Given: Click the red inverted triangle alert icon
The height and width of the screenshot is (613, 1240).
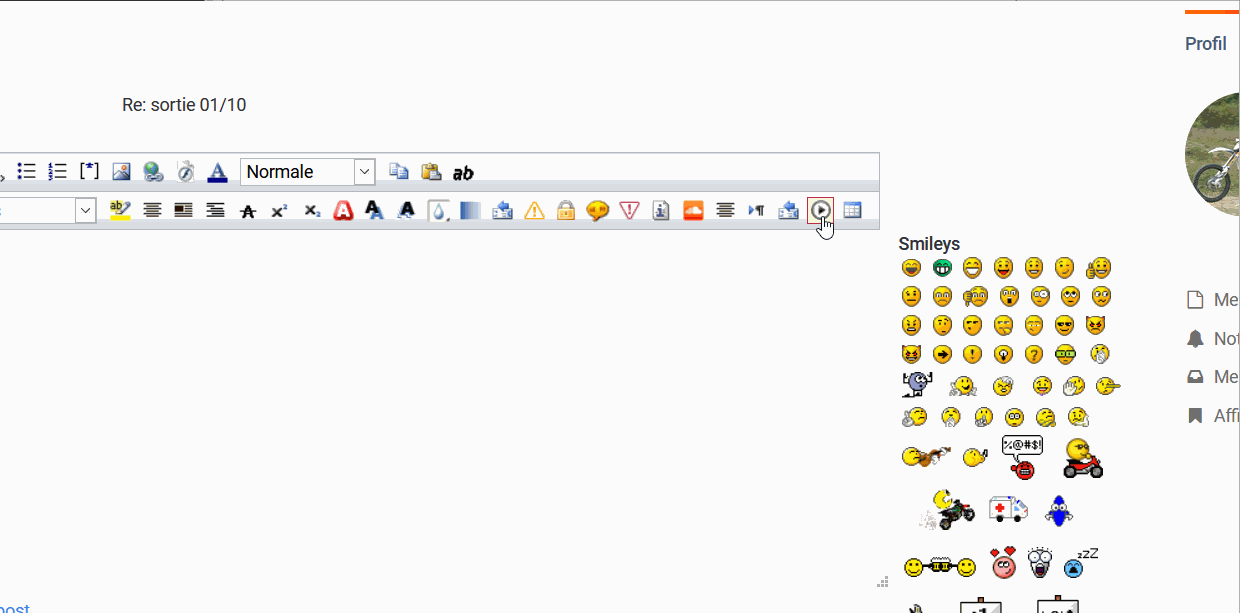Looking at the screenshot, I should (x=629, y=210).
